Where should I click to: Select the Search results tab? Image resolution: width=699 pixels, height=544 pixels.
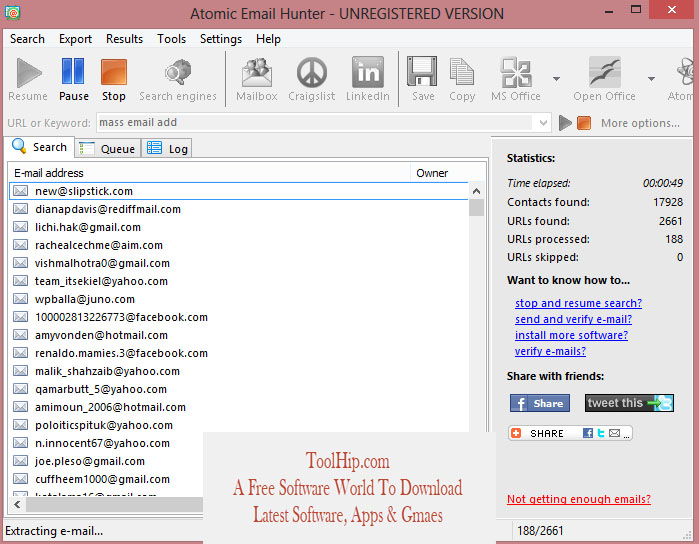(x=39, y=147)
